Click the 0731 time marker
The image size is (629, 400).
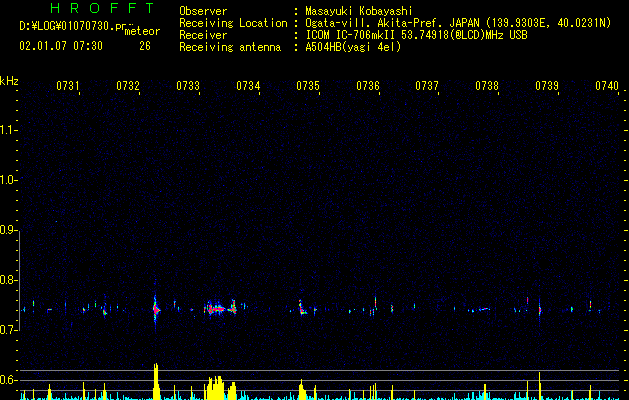pyautogui.click(x=67, y=86)
